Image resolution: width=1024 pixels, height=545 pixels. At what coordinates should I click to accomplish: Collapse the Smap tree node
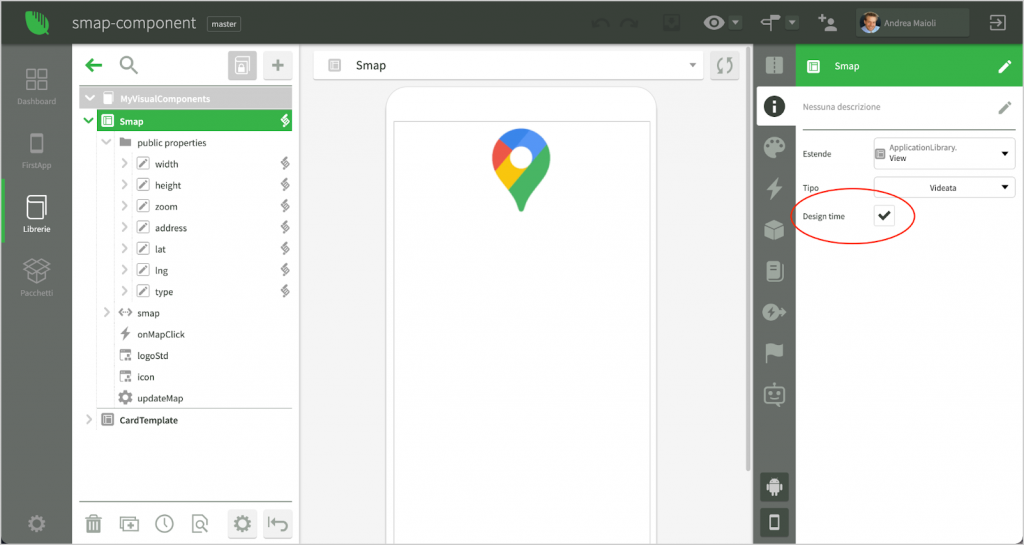coord(88,121)
